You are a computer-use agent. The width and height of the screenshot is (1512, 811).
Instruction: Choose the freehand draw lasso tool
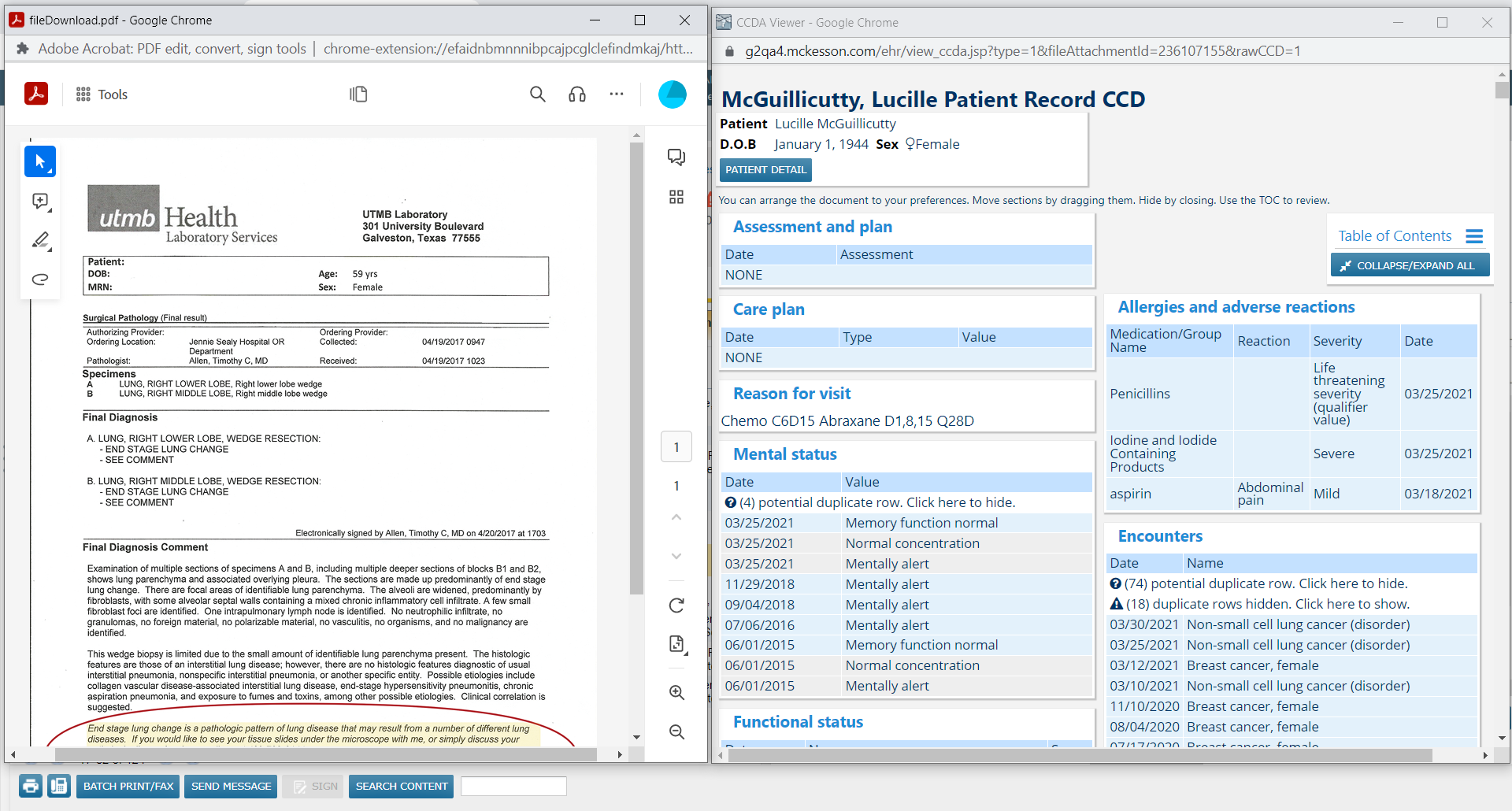click(x=40, y=279)
